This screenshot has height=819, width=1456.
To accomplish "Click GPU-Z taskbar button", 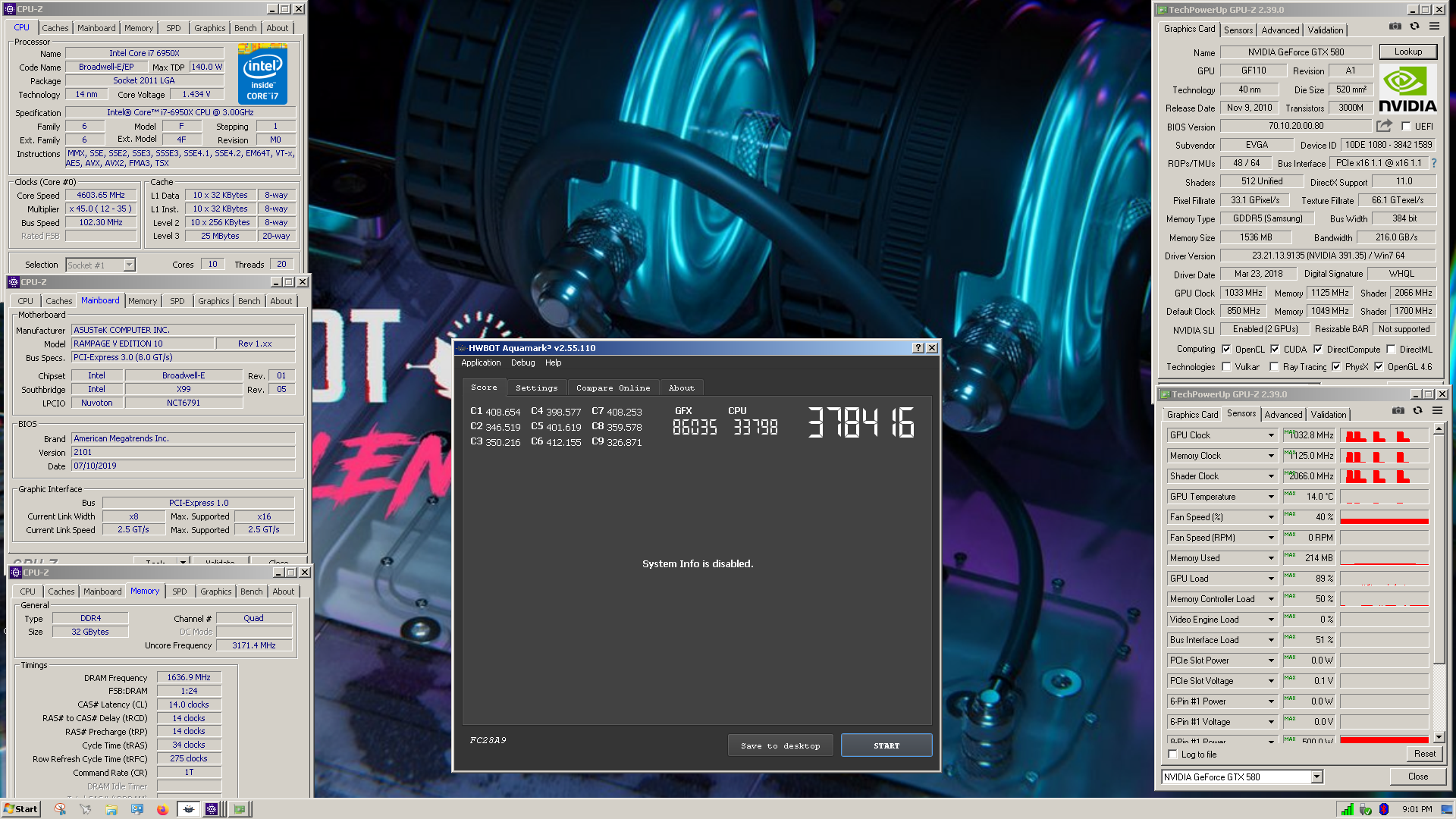I will point(240,809).
